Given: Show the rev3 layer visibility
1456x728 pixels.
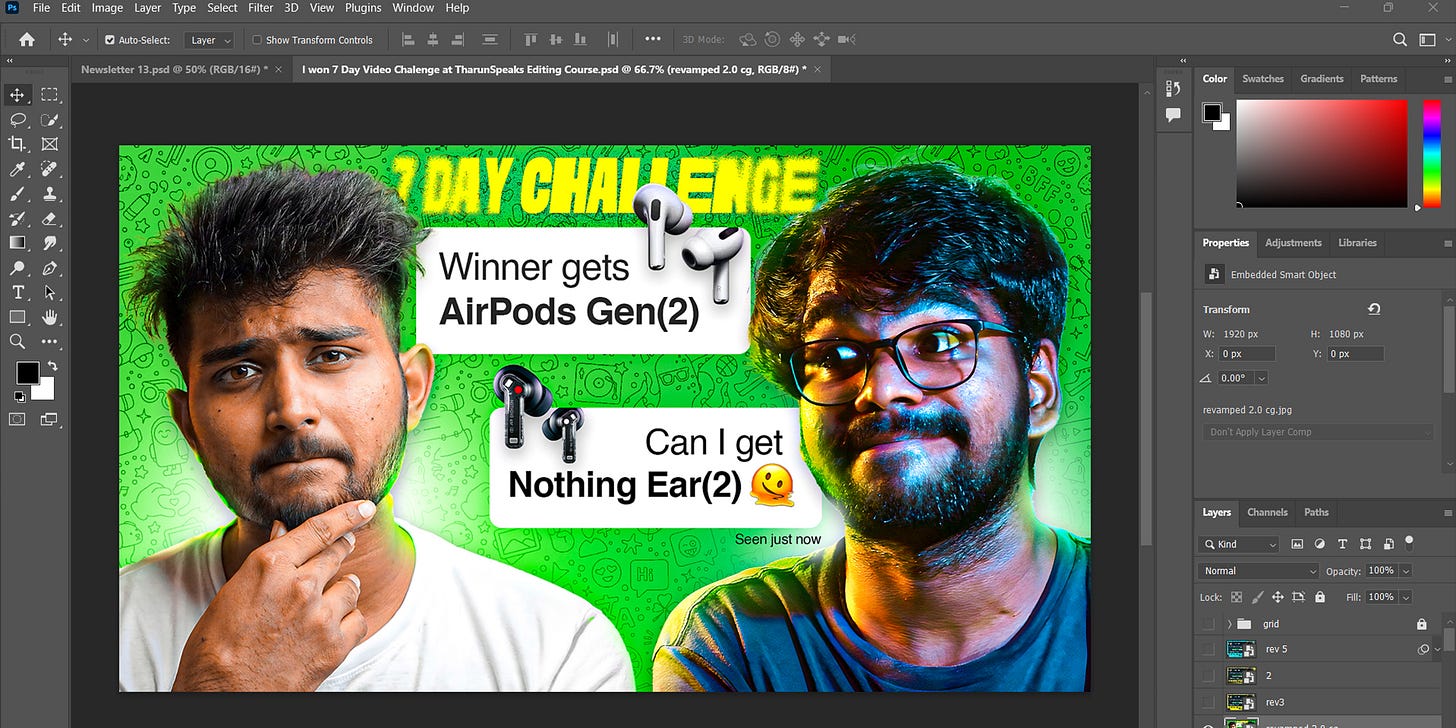Looking at the screenshot, I should coord(1208,702).
